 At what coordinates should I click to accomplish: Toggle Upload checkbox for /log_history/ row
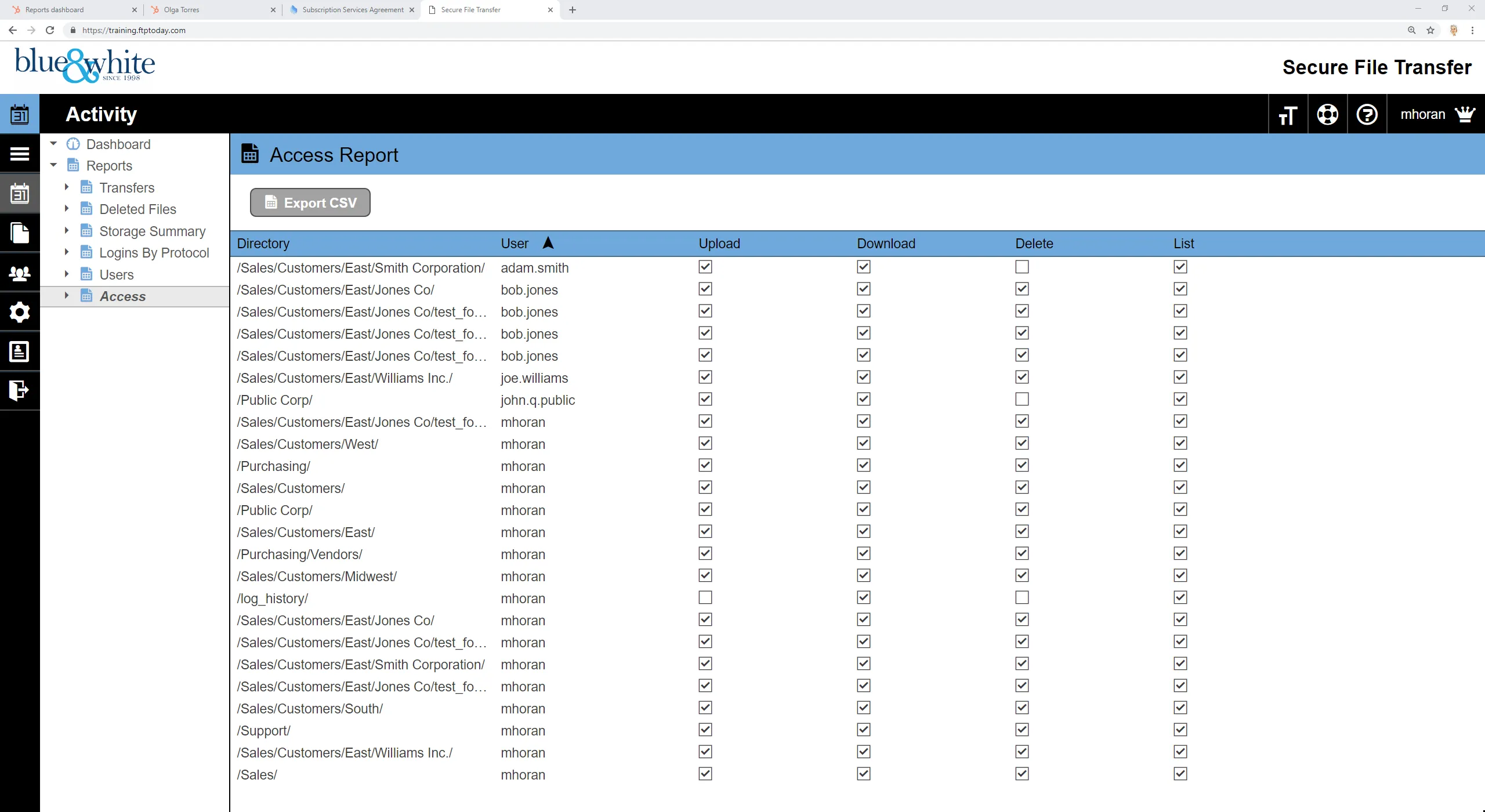[705, 597]
